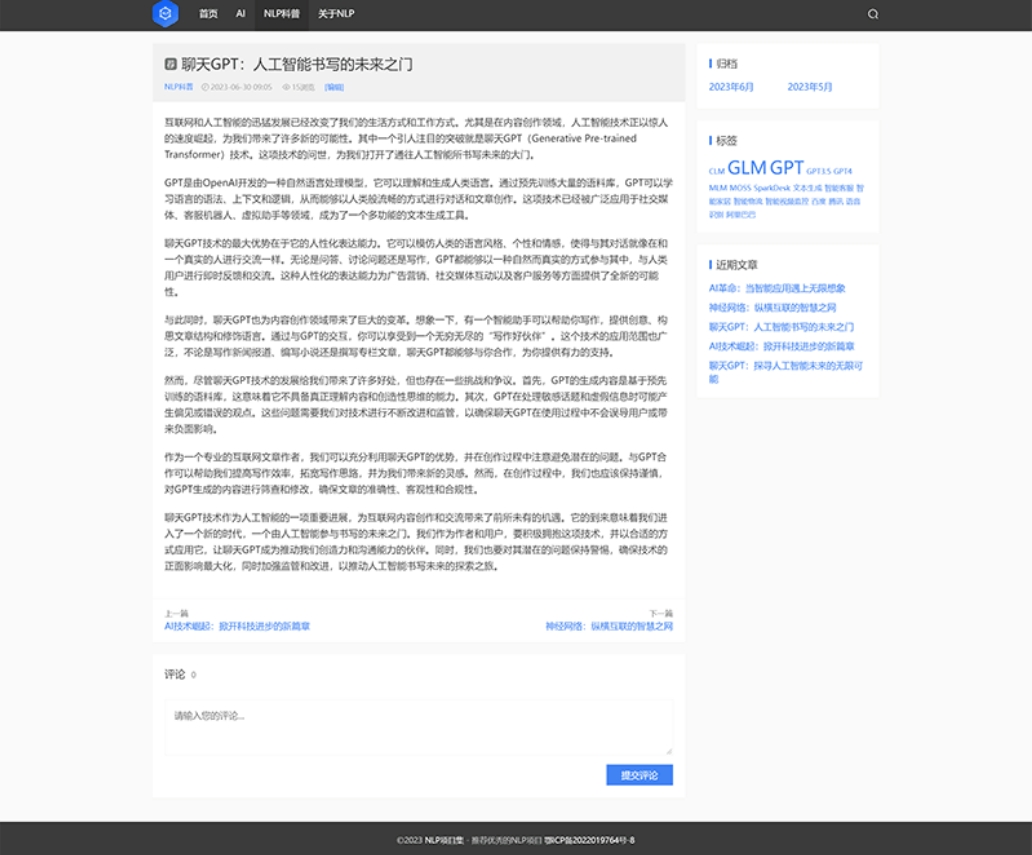The width and height of the screenshot is (1032, 855).
Task: Click the article icon beside the title
Action: [170, 64]
